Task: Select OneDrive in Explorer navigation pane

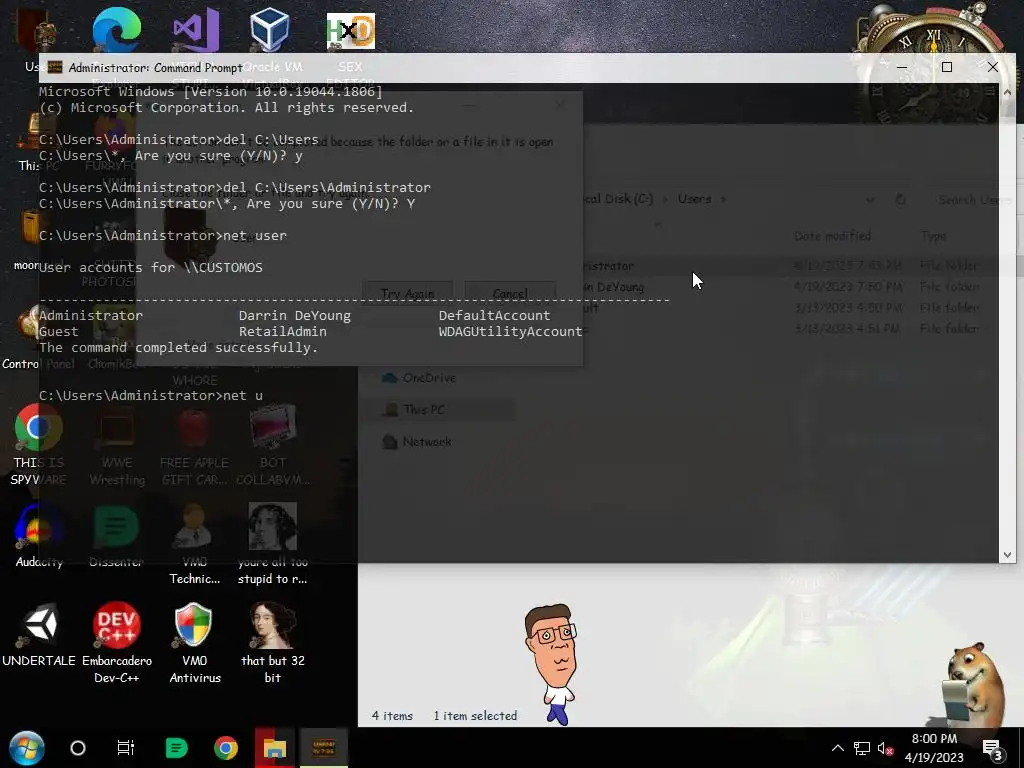Action: point(429,377)
